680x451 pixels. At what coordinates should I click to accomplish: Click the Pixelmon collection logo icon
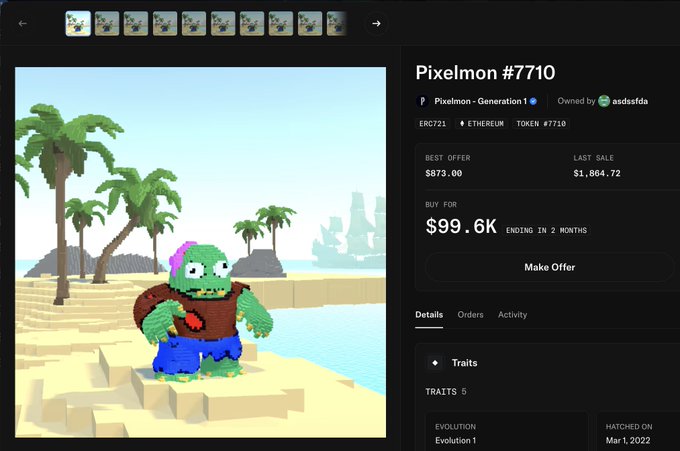pyautogui.click(x=422, y=101)
